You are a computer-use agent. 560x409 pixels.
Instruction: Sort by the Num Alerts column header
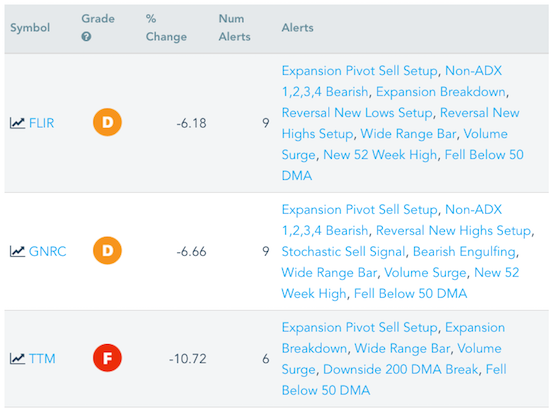[x=234, y=28]
